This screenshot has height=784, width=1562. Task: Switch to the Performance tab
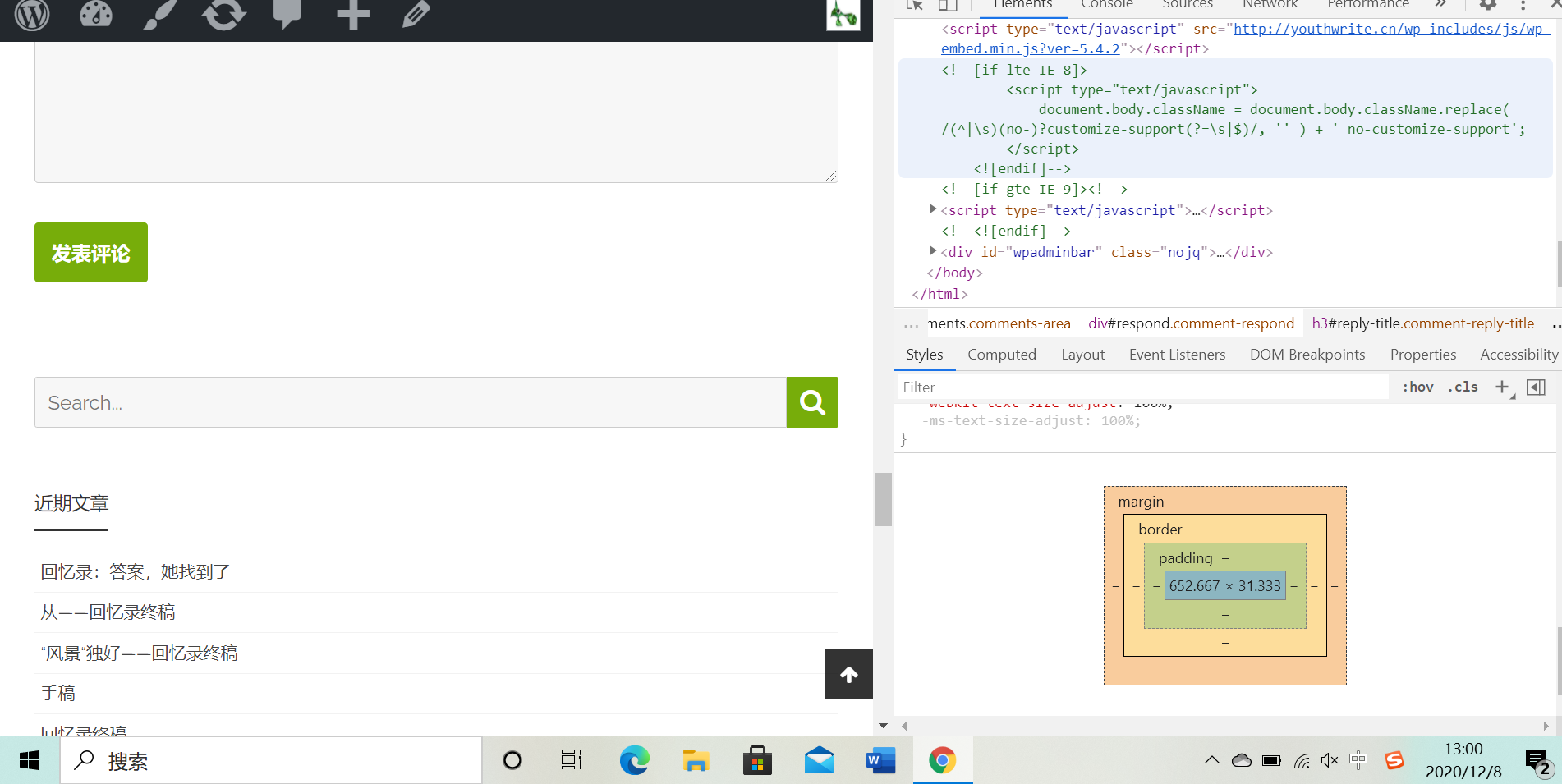1368,5
